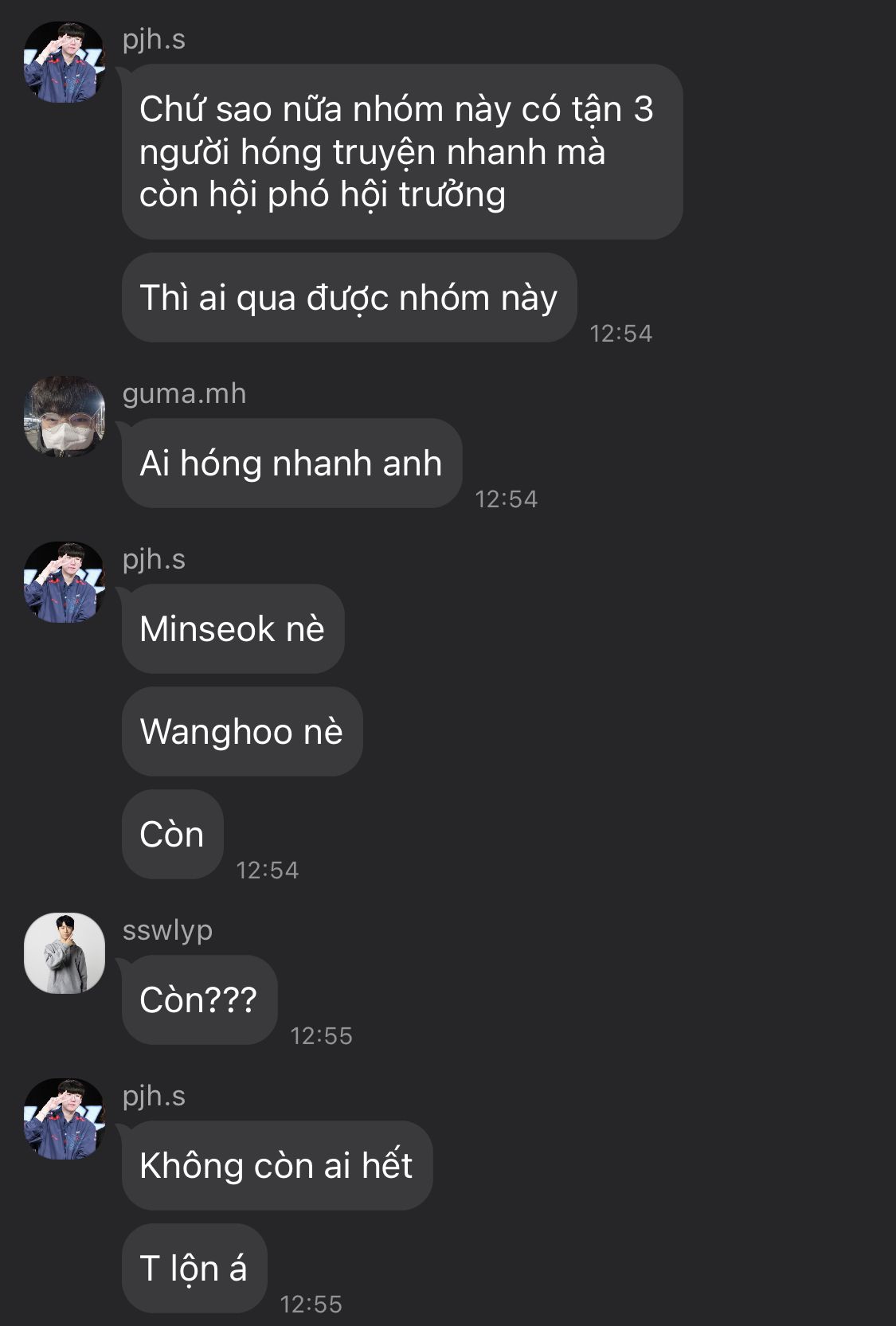
Task: Tap the "Thì ai qua được nhóm này" bubble
Action: point(349,298)
